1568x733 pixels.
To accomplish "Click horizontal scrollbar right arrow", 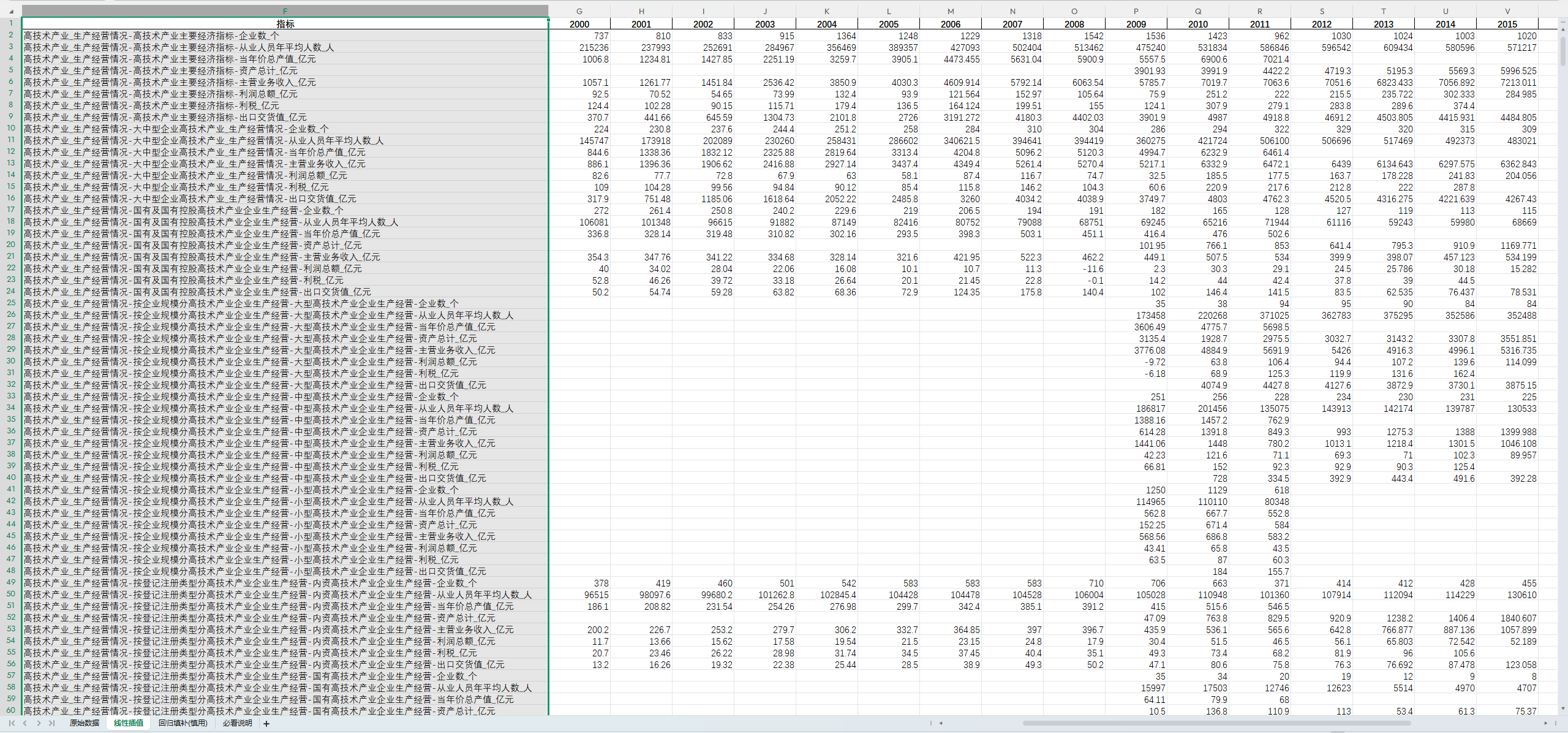I will [x=1545, y=723].
